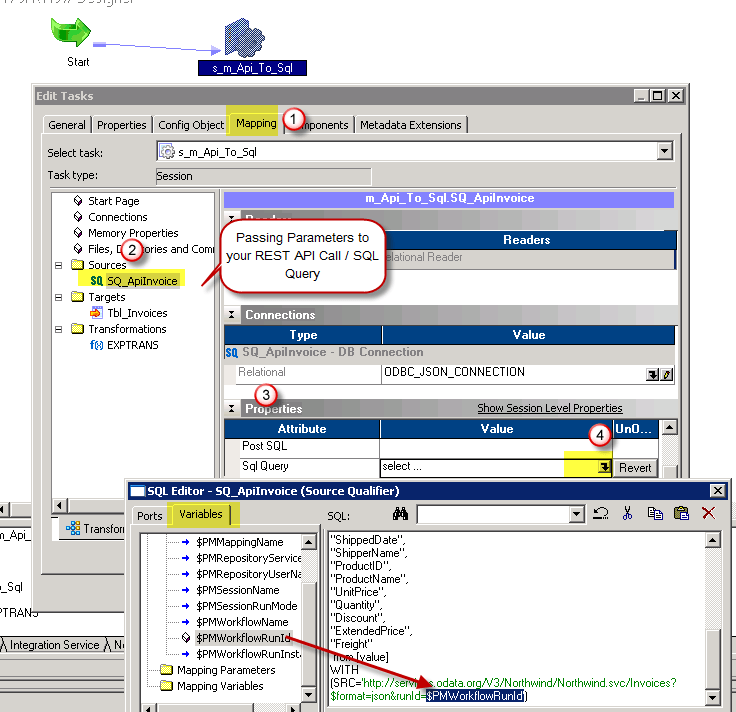Click the paste clipboard icon in SQL Editor
This screenshot has width=736, height=712.
681,513
